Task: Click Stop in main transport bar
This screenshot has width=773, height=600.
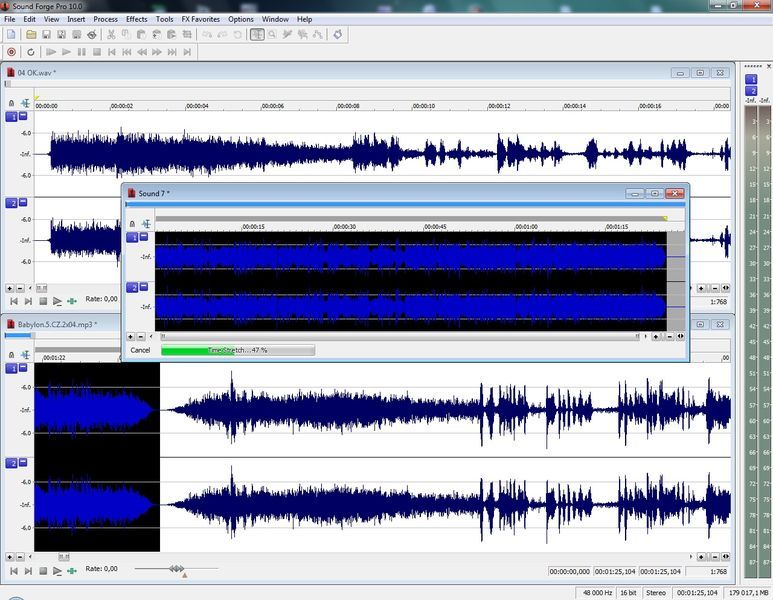Action: coord(97,52)
